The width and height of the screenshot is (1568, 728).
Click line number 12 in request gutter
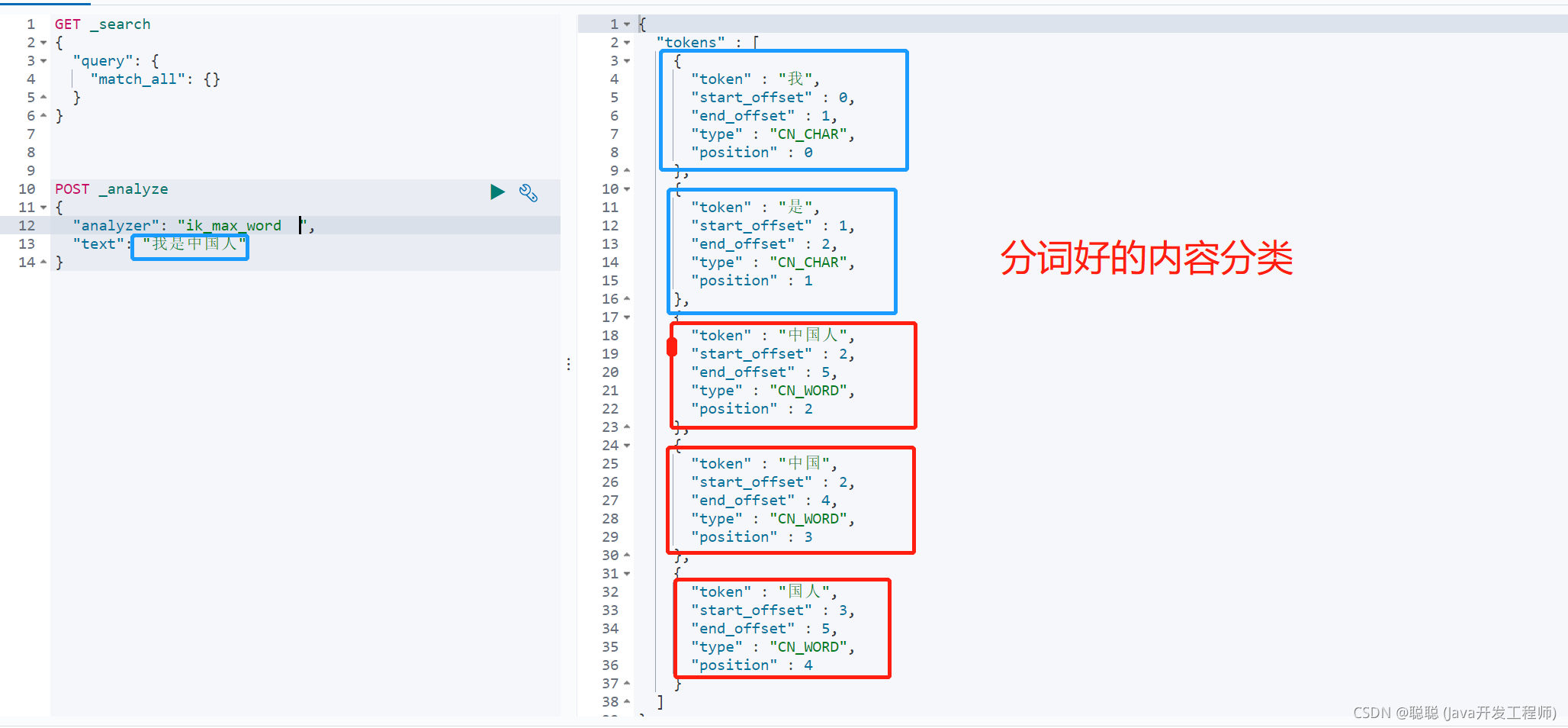27,226
